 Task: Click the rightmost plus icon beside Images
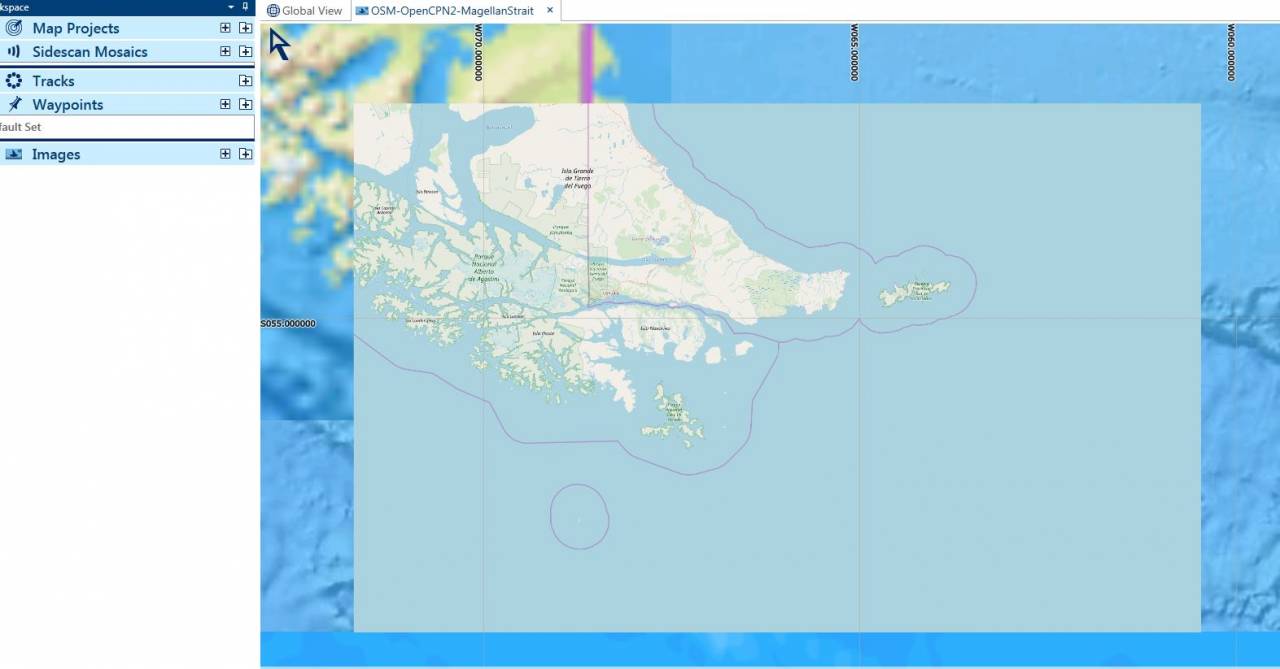coord(245,154)
